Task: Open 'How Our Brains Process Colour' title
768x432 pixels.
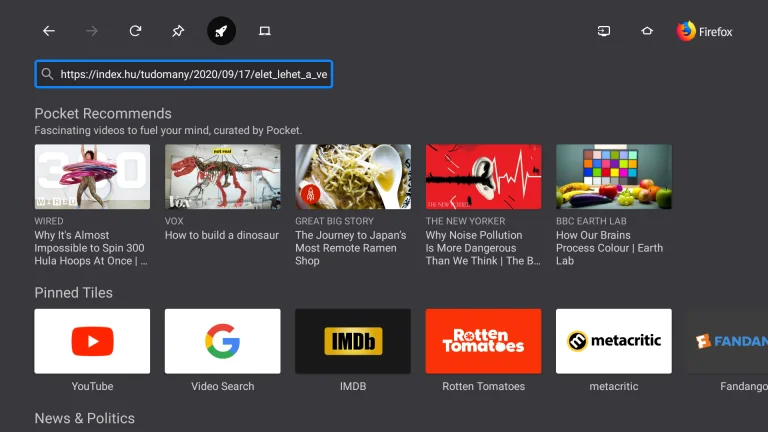Action: pyautogui.click(x=609, y=248)
